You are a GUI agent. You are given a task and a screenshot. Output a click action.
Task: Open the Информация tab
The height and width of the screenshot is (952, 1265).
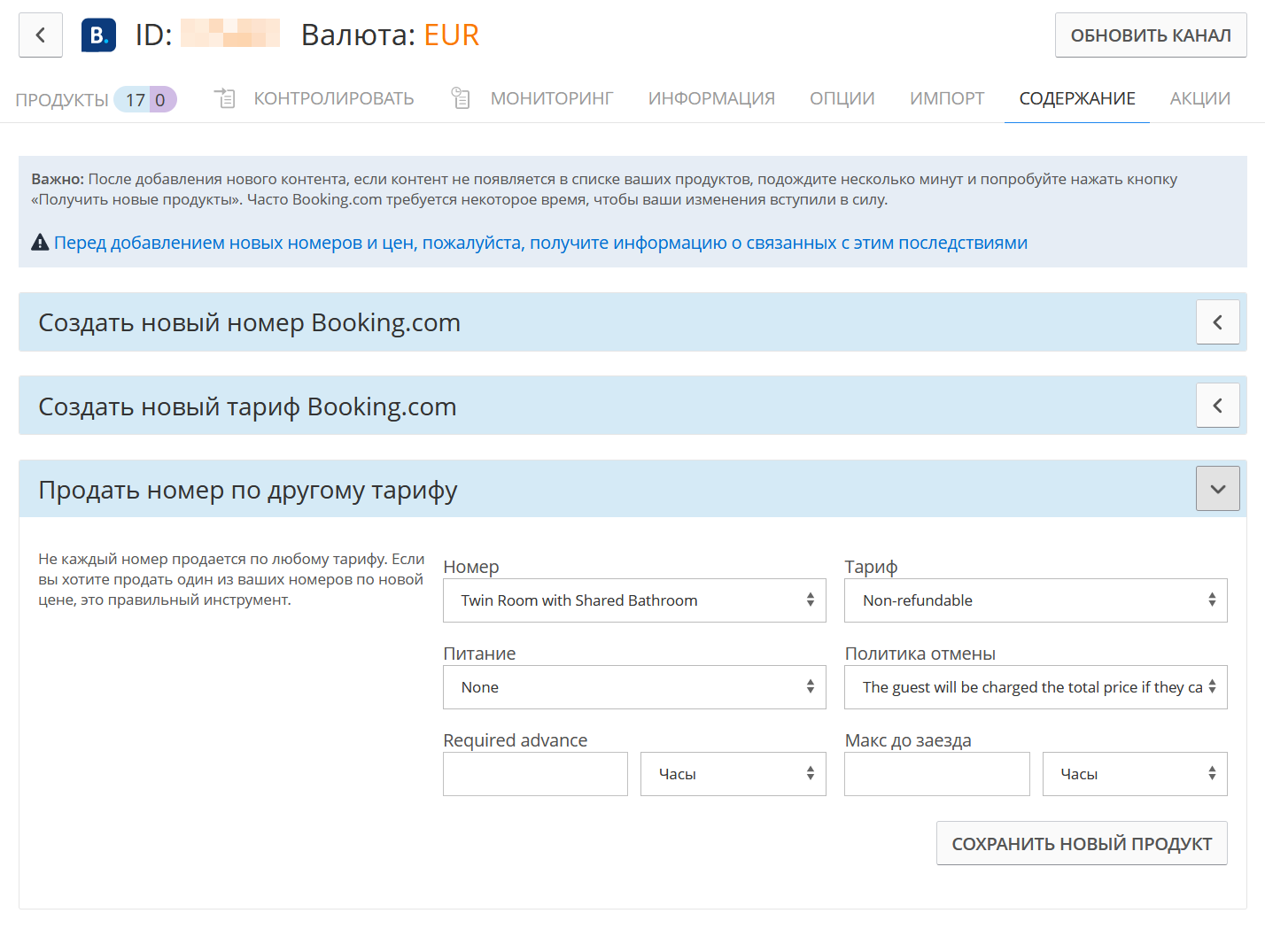711,98
